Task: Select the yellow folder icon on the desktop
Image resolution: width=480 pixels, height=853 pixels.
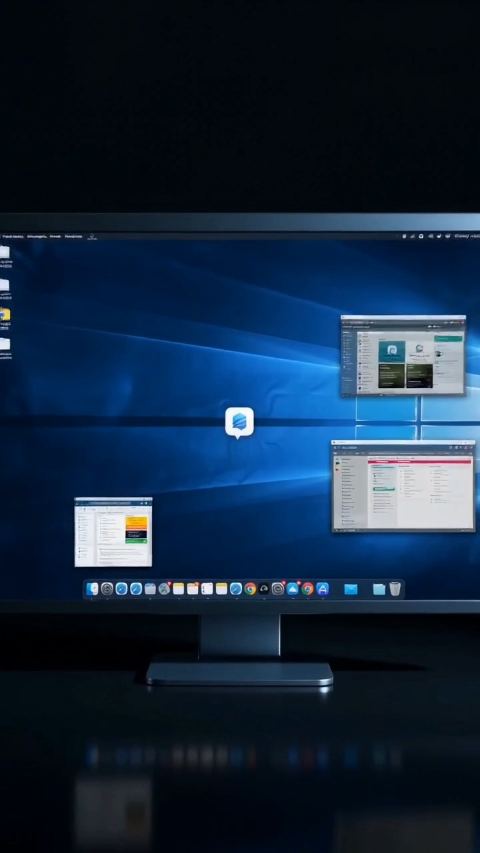Action: click(4, 314)
